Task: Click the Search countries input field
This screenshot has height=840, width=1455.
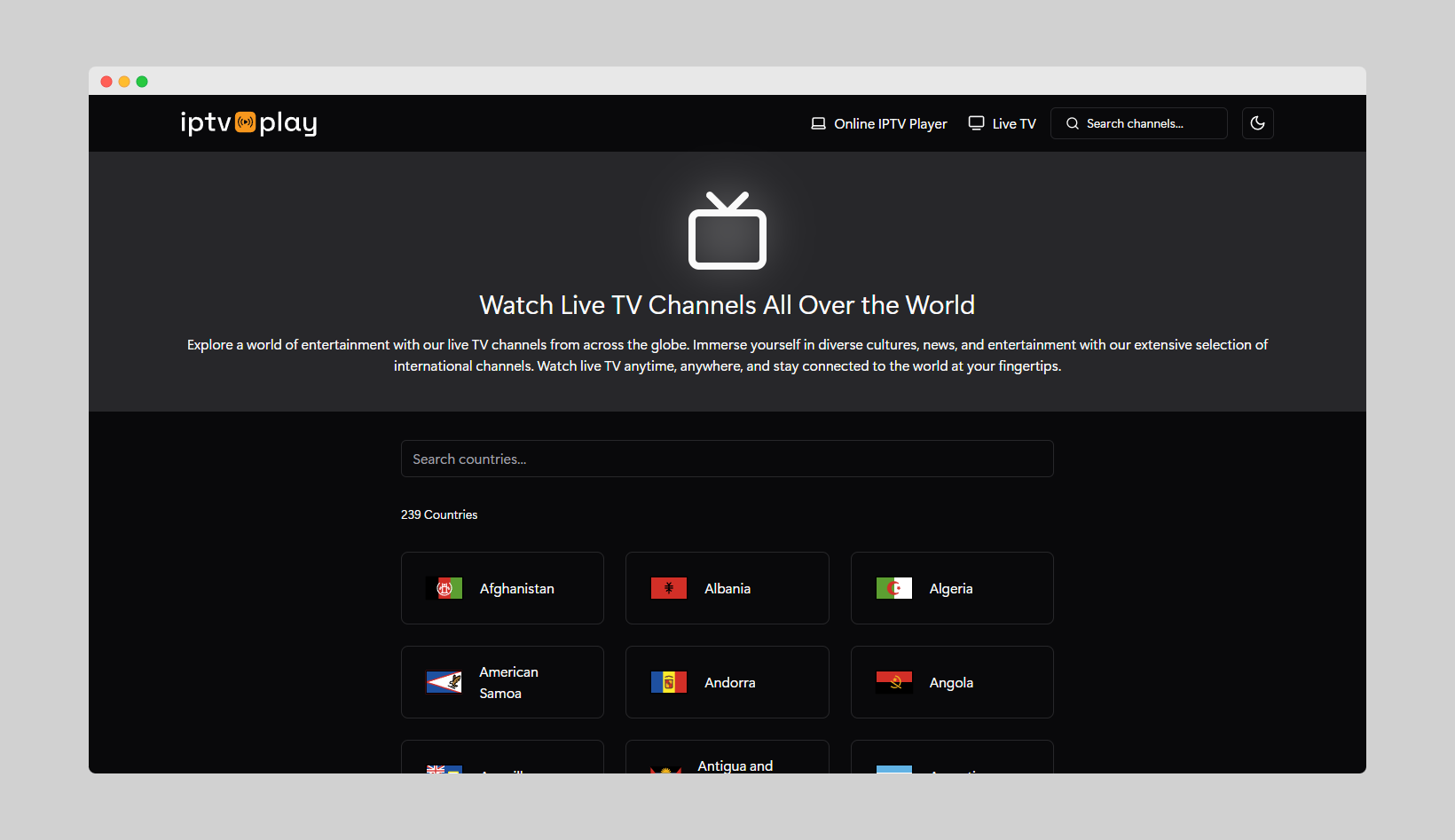Action: [727, 459]
